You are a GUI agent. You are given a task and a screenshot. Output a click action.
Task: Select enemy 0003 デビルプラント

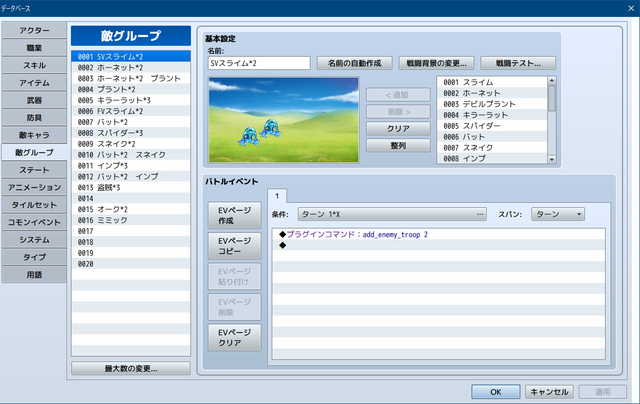(492, 104)
